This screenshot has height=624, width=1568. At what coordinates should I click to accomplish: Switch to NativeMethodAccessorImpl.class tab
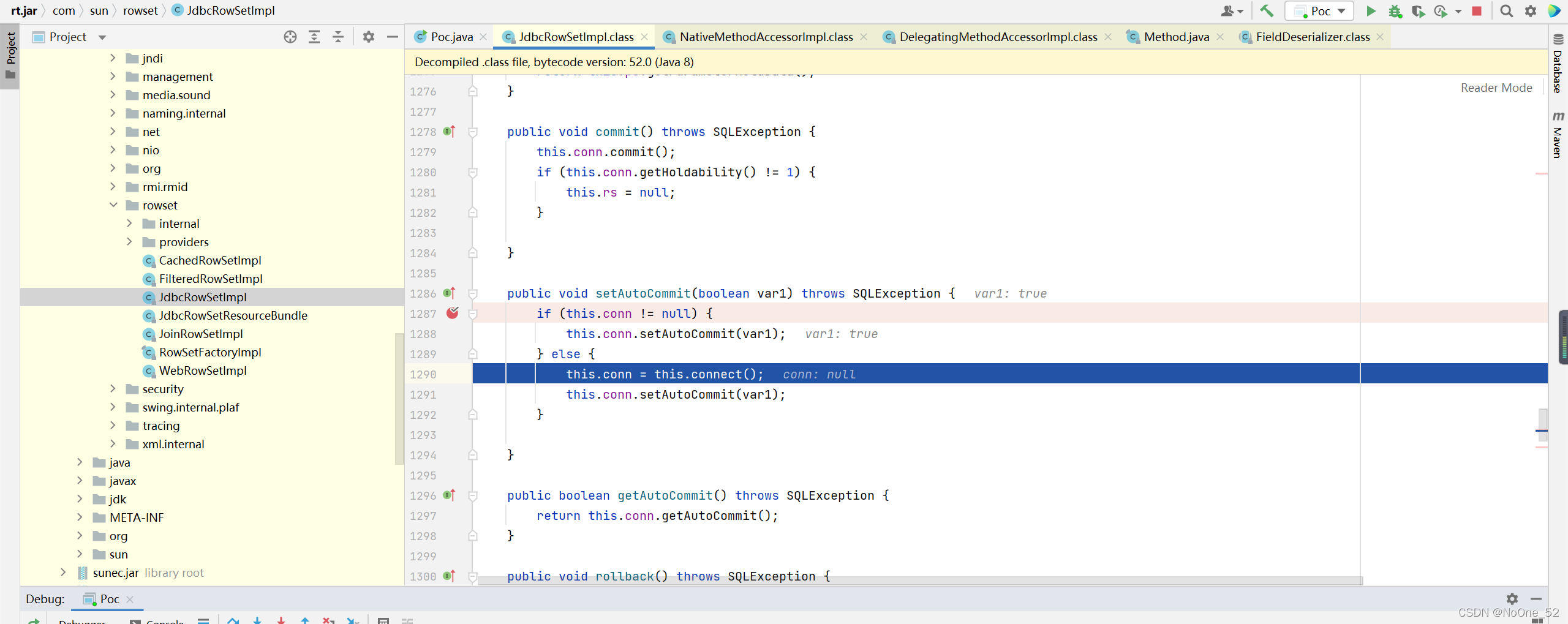tap(766, 37)
